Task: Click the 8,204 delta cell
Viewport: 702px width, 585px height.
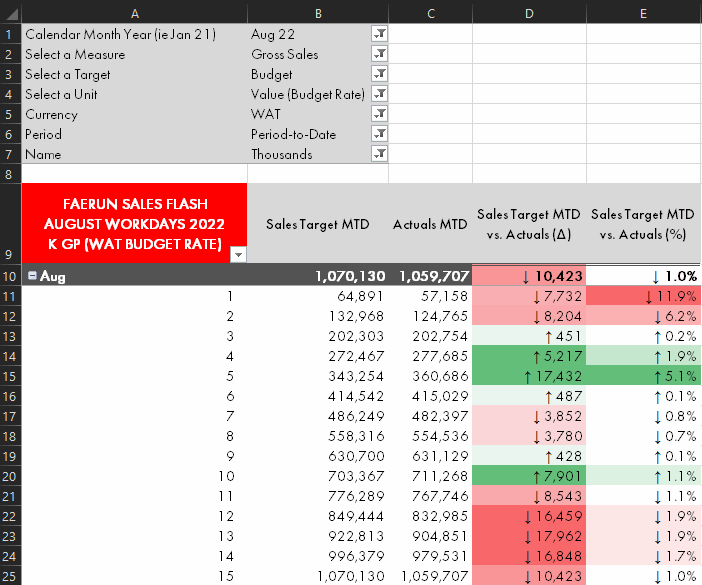Action: pos(529,316)
